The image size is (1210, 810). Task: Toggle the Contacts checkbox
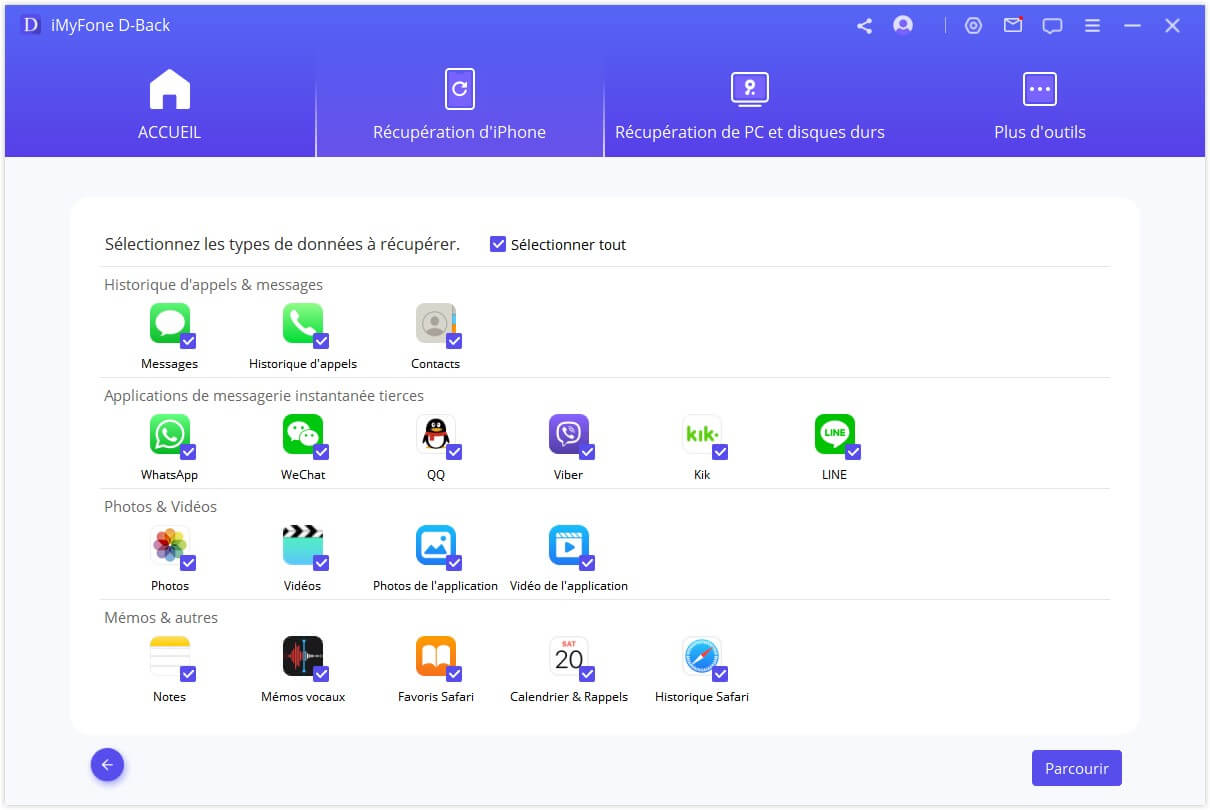tap(454, 341)
